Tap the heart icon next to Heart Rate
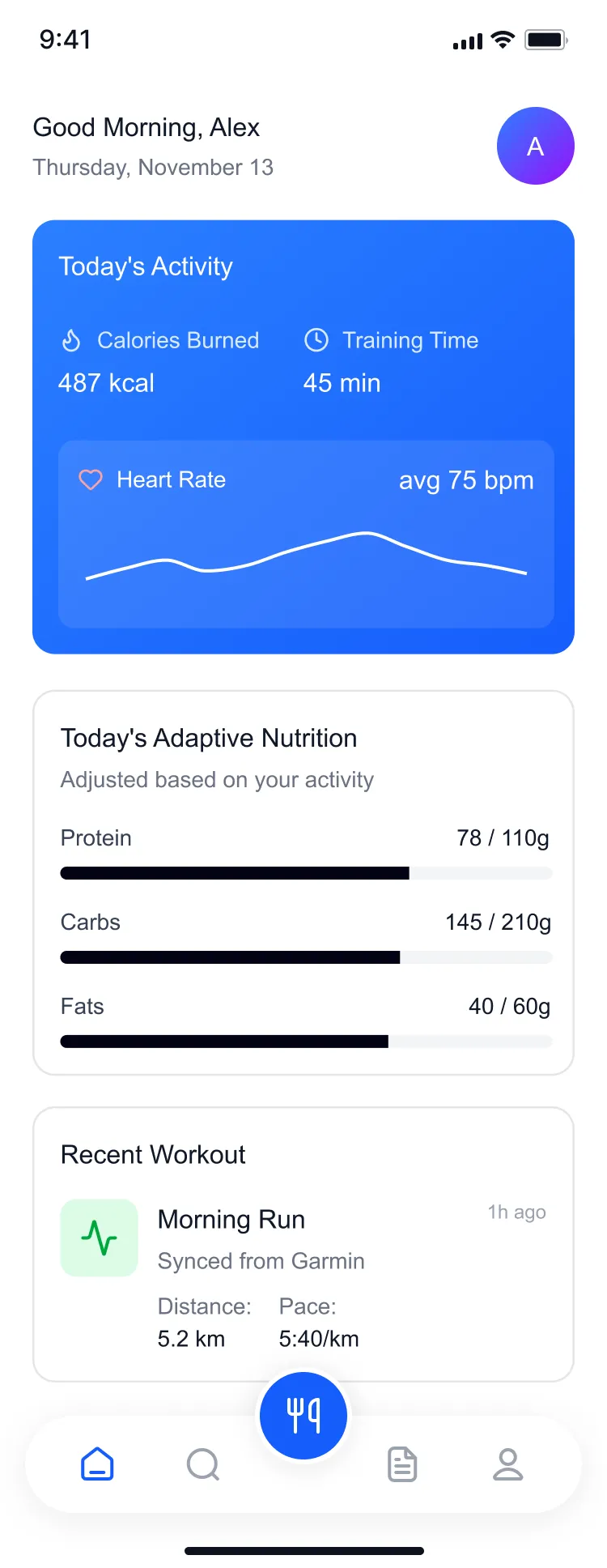Image resolution: width=607 pixels, height=1568 pixels. tap(91, 479)
